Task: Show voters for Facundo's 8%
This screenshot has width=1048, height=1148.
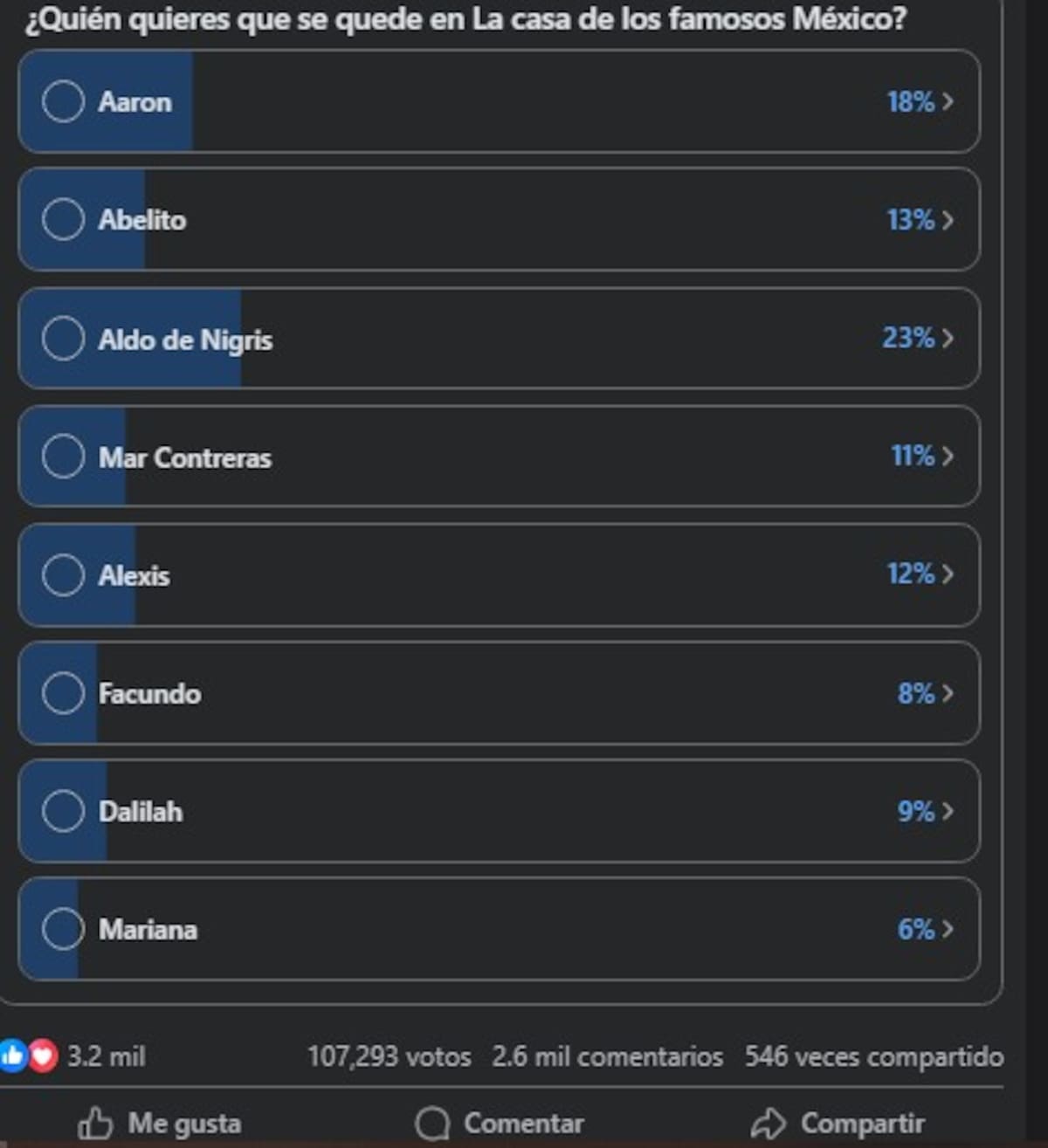Action: coord(948,693)
